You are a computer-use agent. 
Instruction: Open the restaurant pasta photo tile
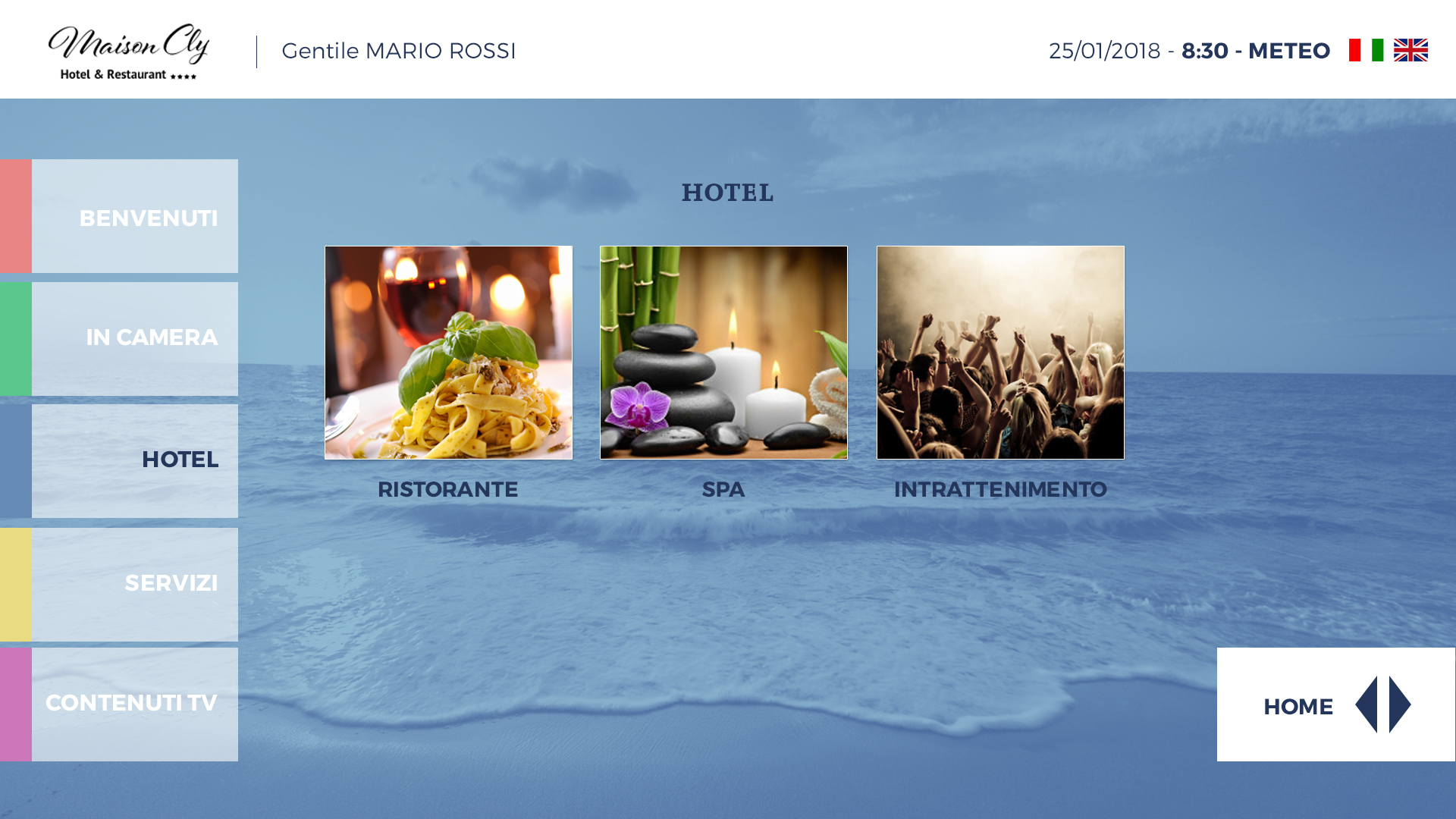point(449,353)
